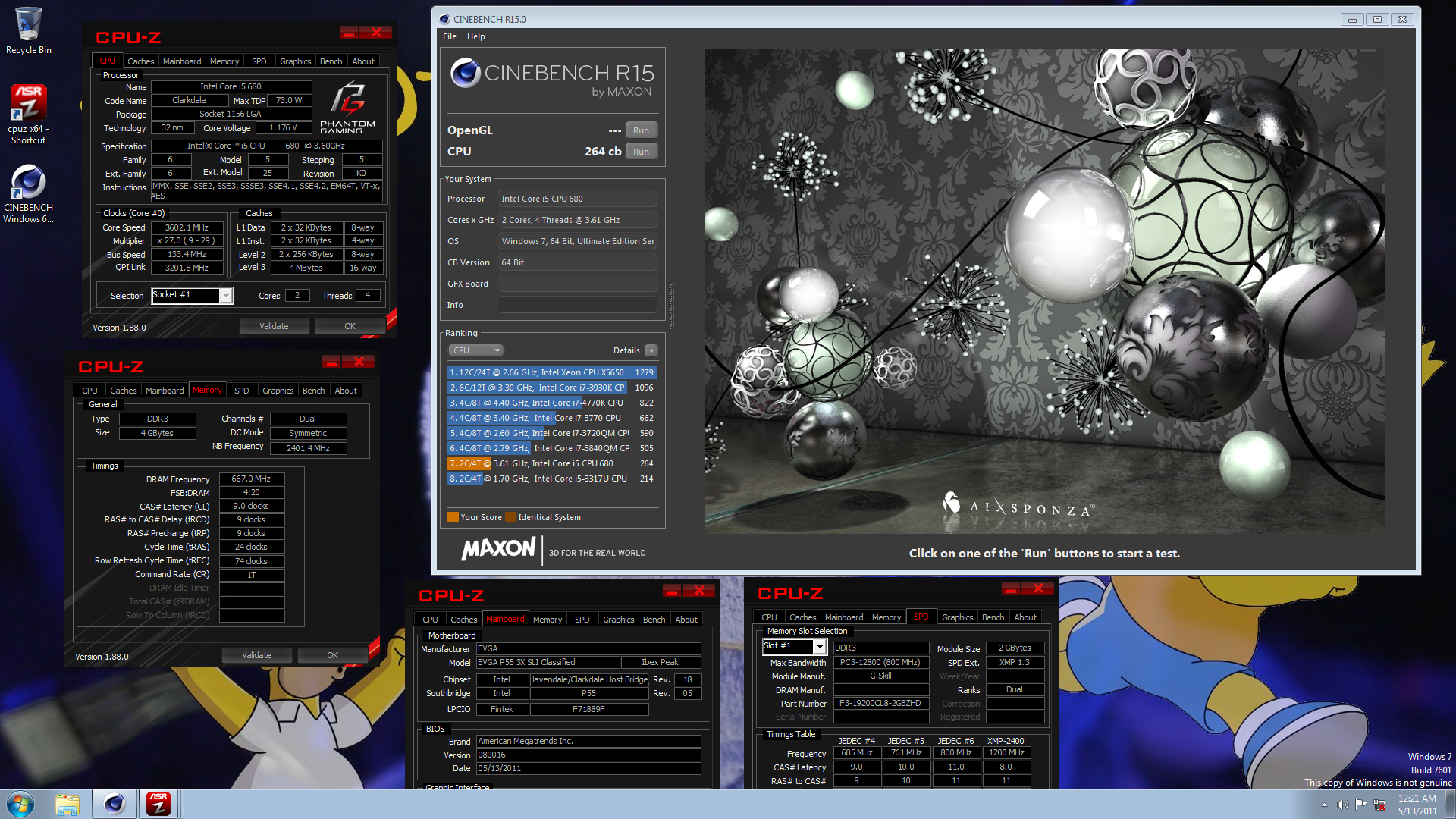Open About tab in CPU-Z SPD window
The height and width of the screenshot is (819, 1456).
tap(1025, 617)
